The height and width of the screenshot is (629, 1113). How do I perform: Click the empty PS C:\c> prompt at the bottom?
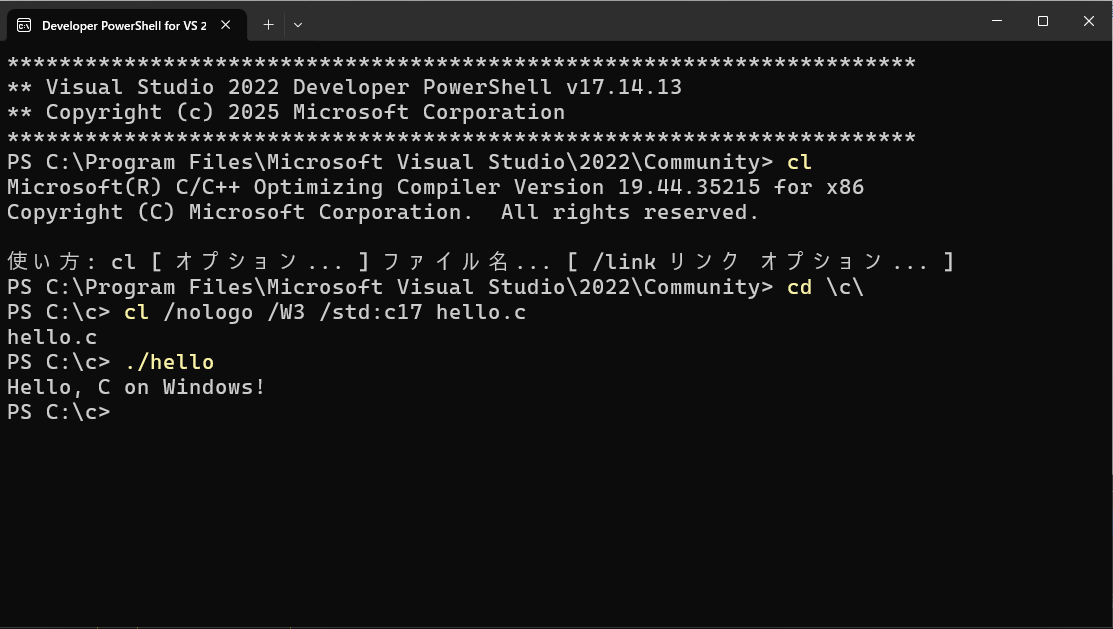pyautogui.click(x=59, y=412)
